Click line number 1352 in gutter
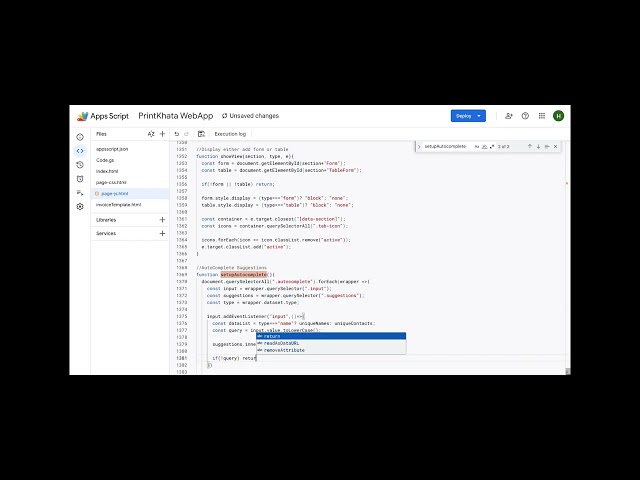Viewport: 640px width, 480px height. click(182, 156)
